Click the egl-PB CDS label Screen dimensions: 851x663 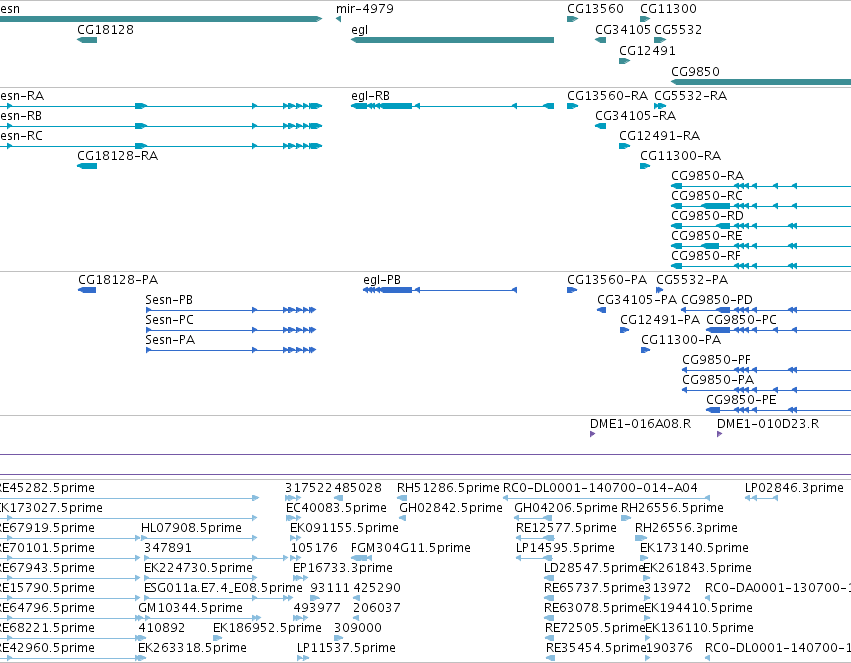[382, 280]
